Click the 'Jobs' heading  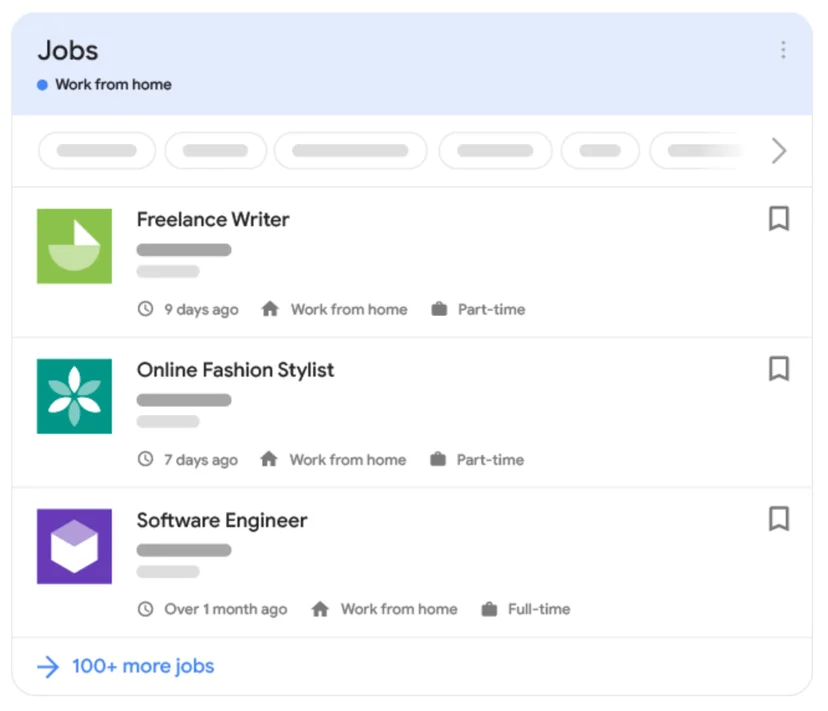click(x=68, y=51)
